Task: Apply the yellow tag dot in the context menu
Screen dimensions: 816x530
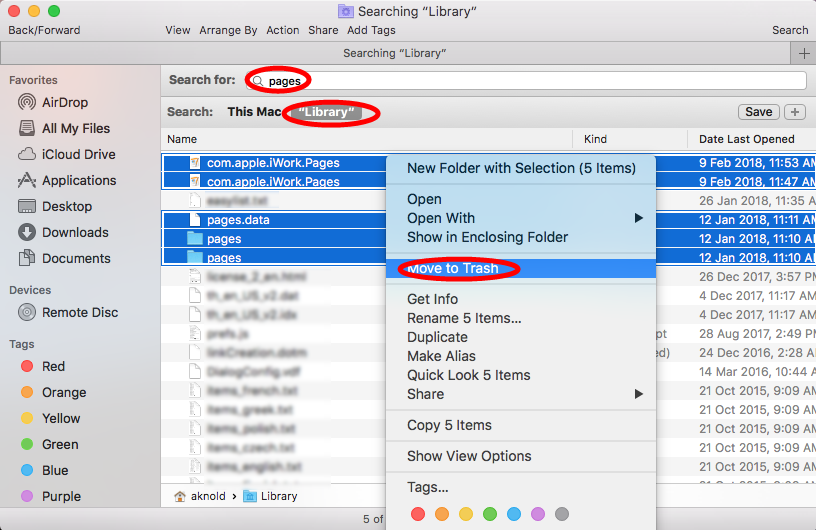Action: point(466,514)
